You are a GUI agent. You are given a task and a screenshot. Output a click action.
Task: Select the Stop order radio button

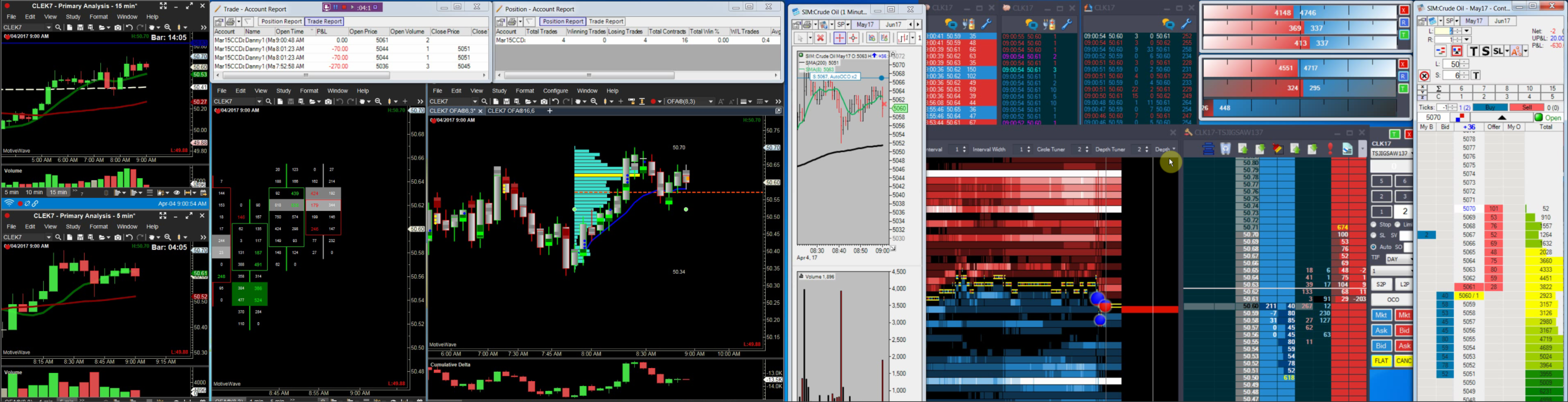tap(1374, 225)
